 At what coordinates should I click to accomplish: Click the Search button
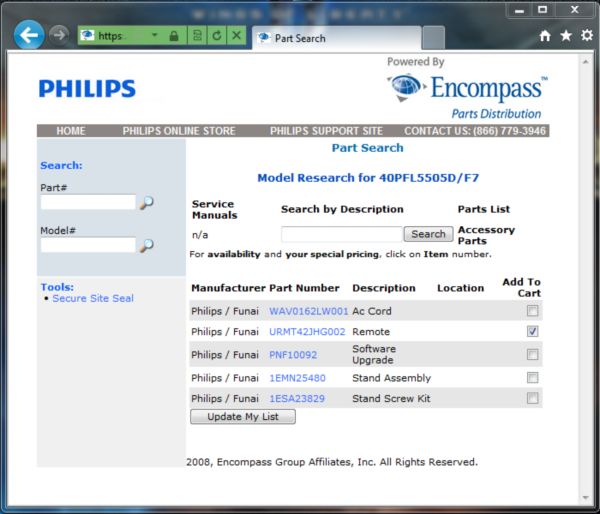[x=428, y=234]
